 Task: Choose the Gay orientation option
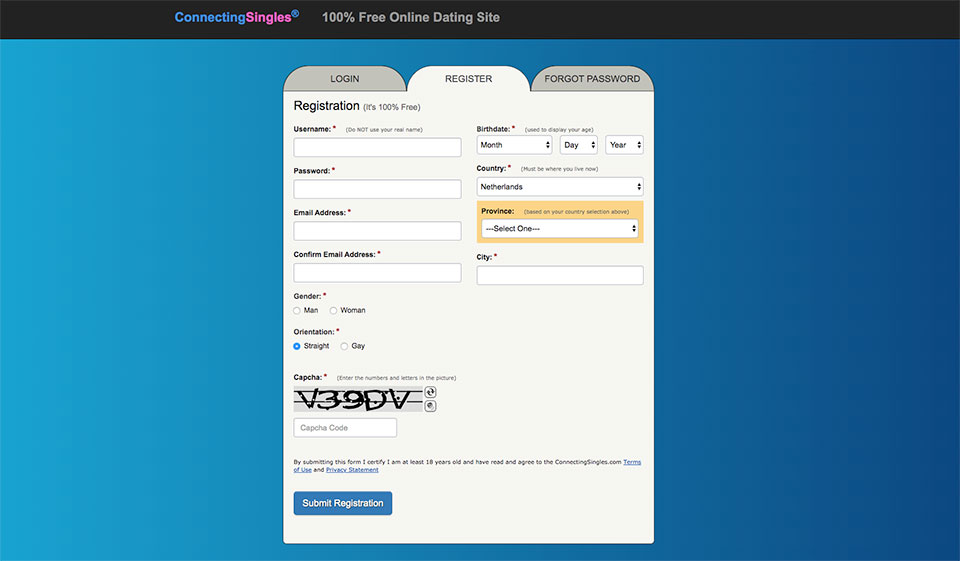coord(345,347)
